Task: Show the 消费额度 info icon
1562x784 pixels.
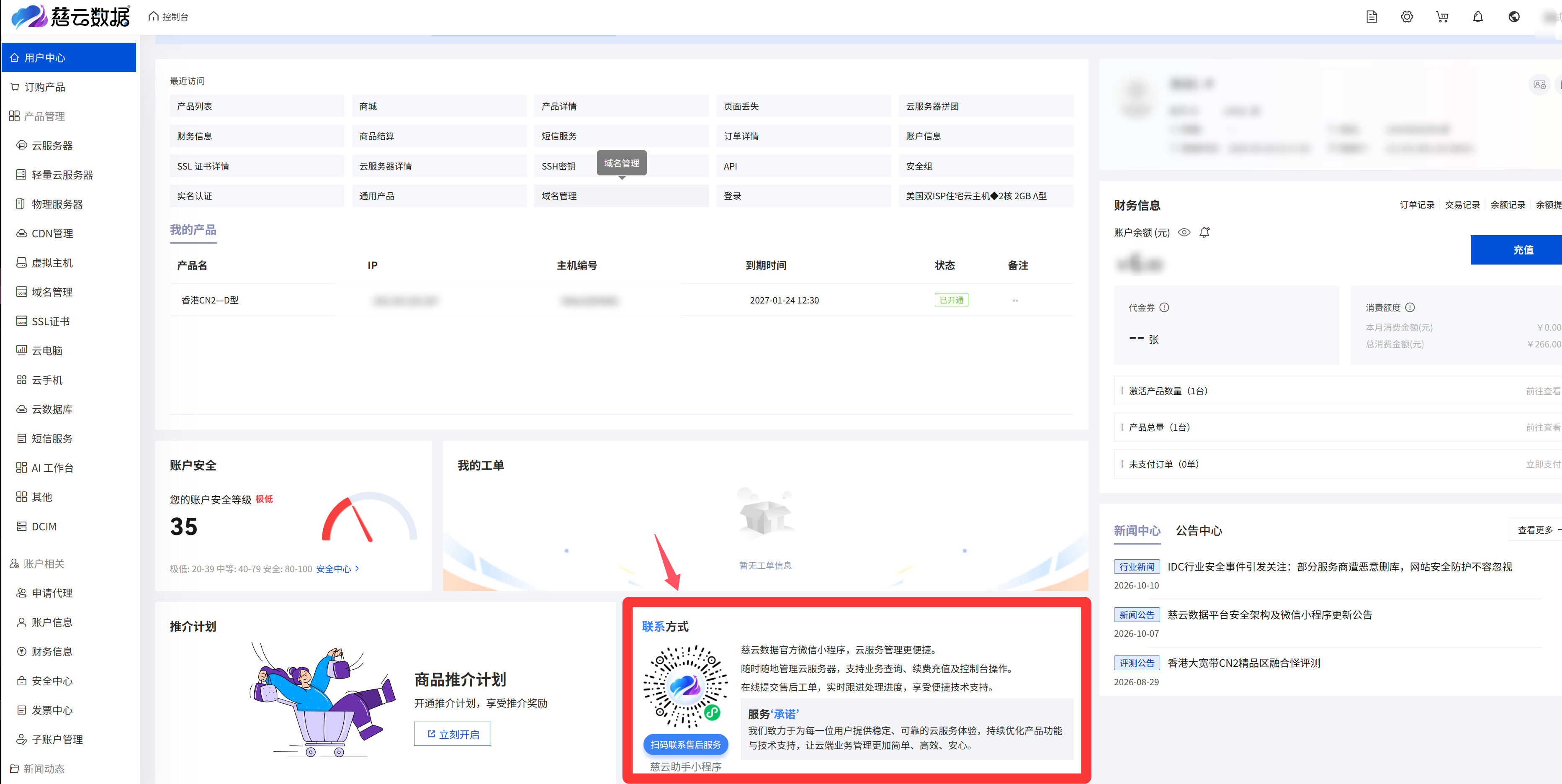Action: tap(1410, 307)
